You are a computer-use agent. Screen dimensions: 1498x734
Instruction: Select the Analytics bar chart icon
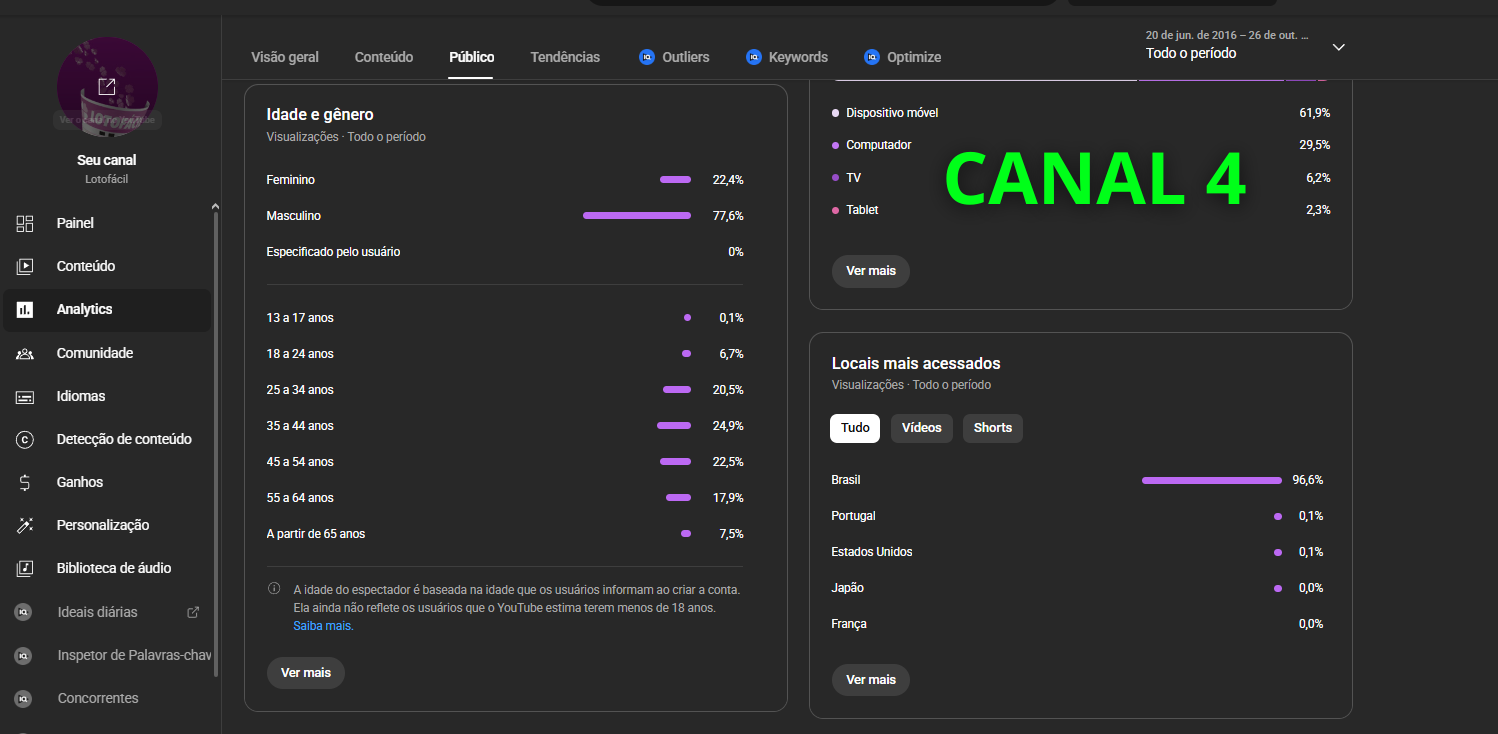point(25,310)
